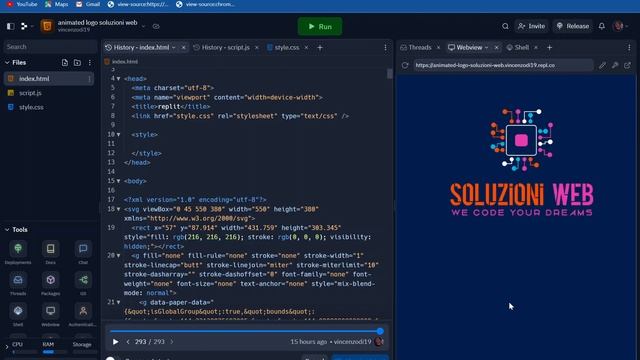The height and width of the screenshot is (360, 640).
Task: Click the editor vertical scrollbar
Action: click(389, 74)
